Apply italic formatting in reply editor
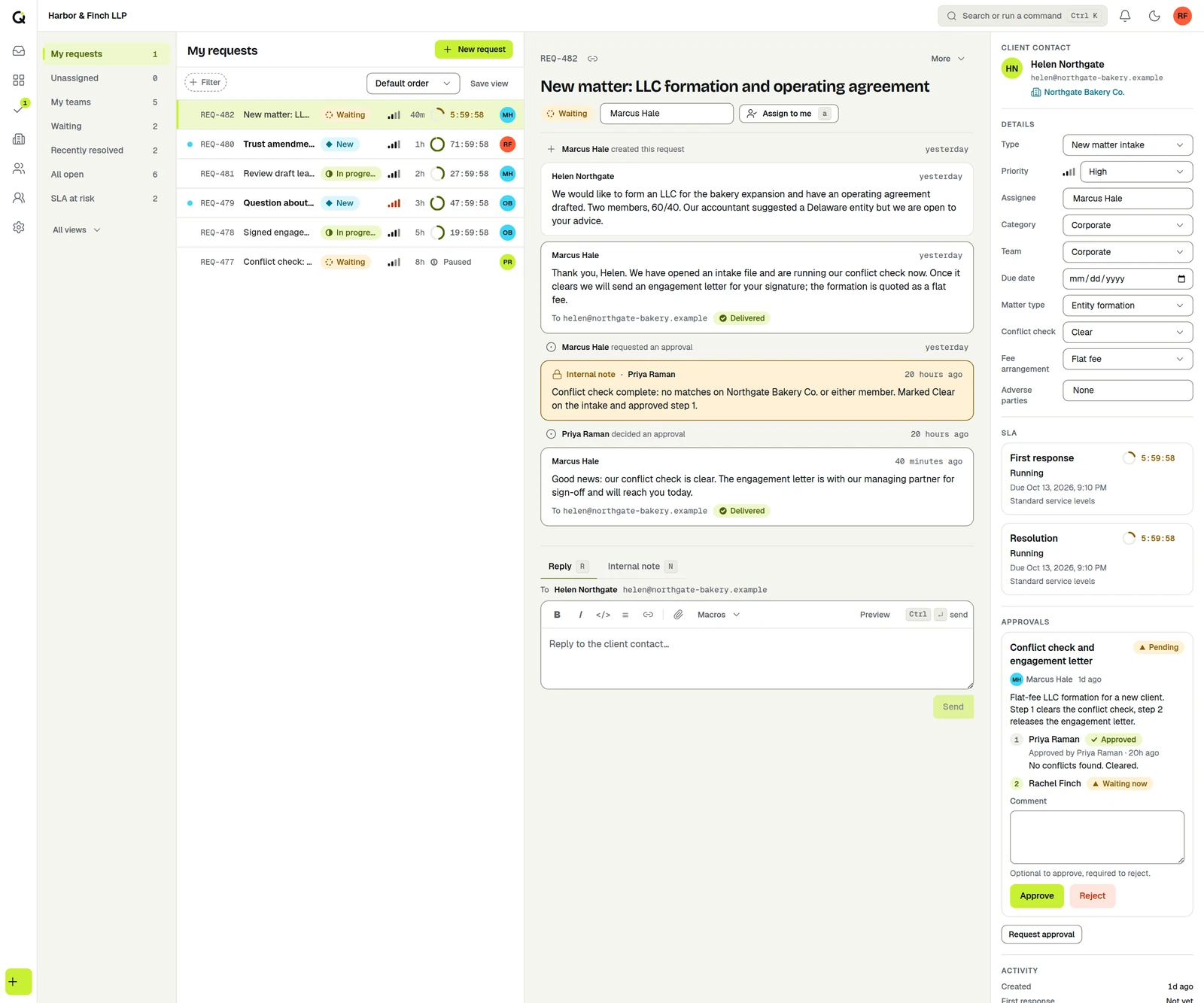This screenshot has width=1204, height=1003. pyautogui.click(x=580, y=615)
